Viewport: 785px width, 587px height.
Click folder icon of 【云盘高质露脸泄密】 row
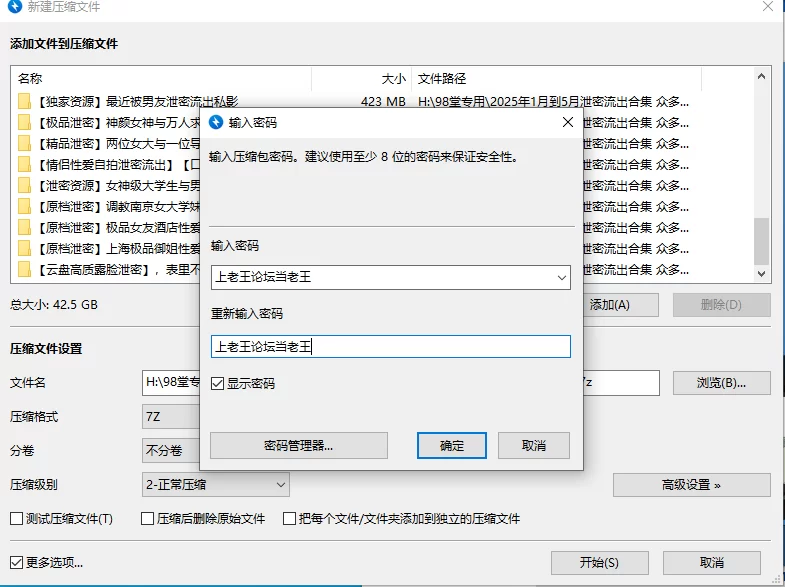[x=24, y=270]
